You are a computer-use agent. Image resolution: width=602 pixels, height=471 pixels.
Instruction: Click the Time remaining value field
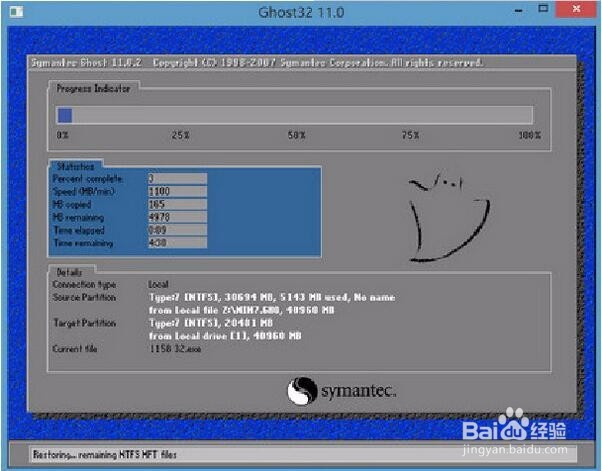(x=177, y=243)
